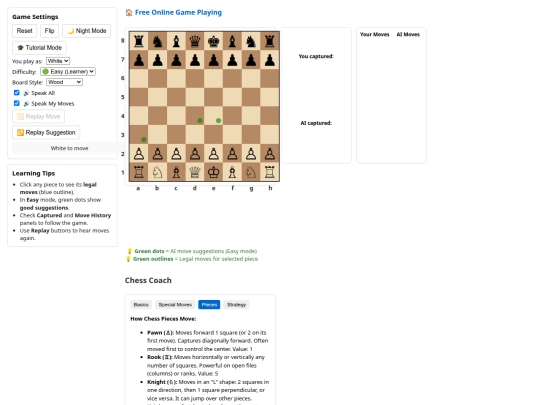This screenshot has width=540, height=405.
Task: Select the white knight on g1
Action: pyautogui.click(x=251, y=172)
